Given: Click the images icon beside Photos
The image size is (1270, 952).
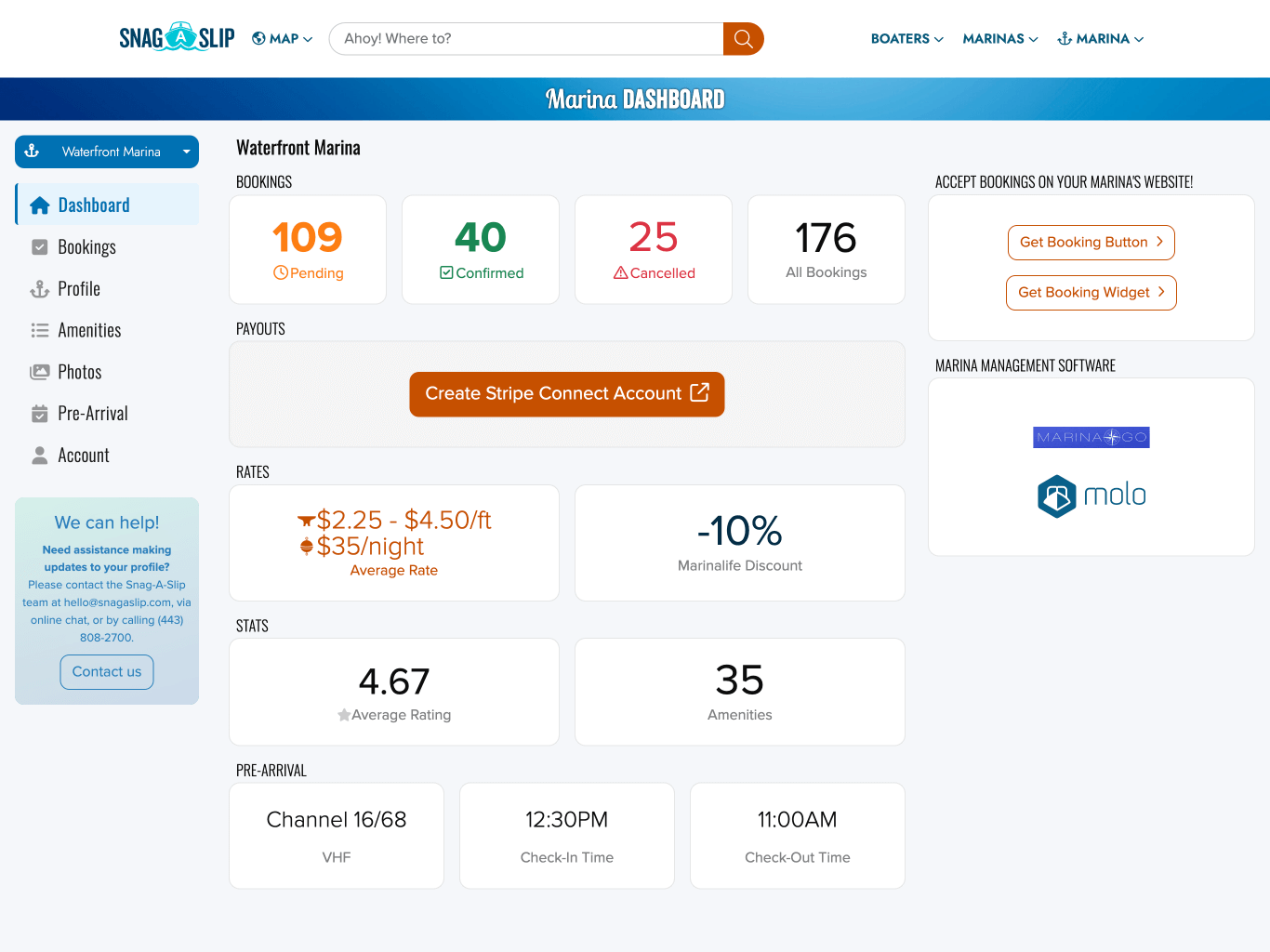Looking at the screenshot, I should click(x=40, y=372).
